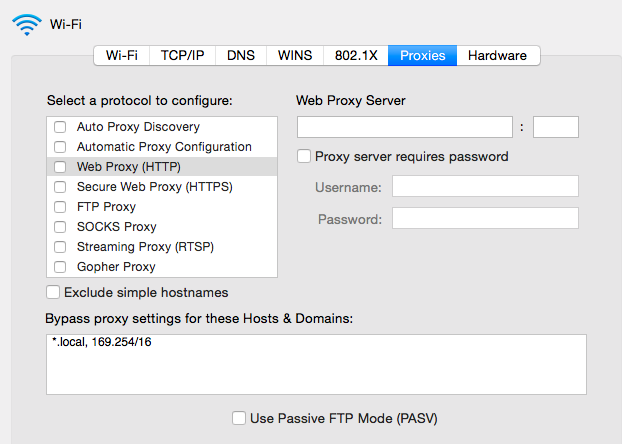Enable Auto Proxy Discovery checkbox
Image resolution: width=622 pixels, height=444 pixels.
[61, 127]
